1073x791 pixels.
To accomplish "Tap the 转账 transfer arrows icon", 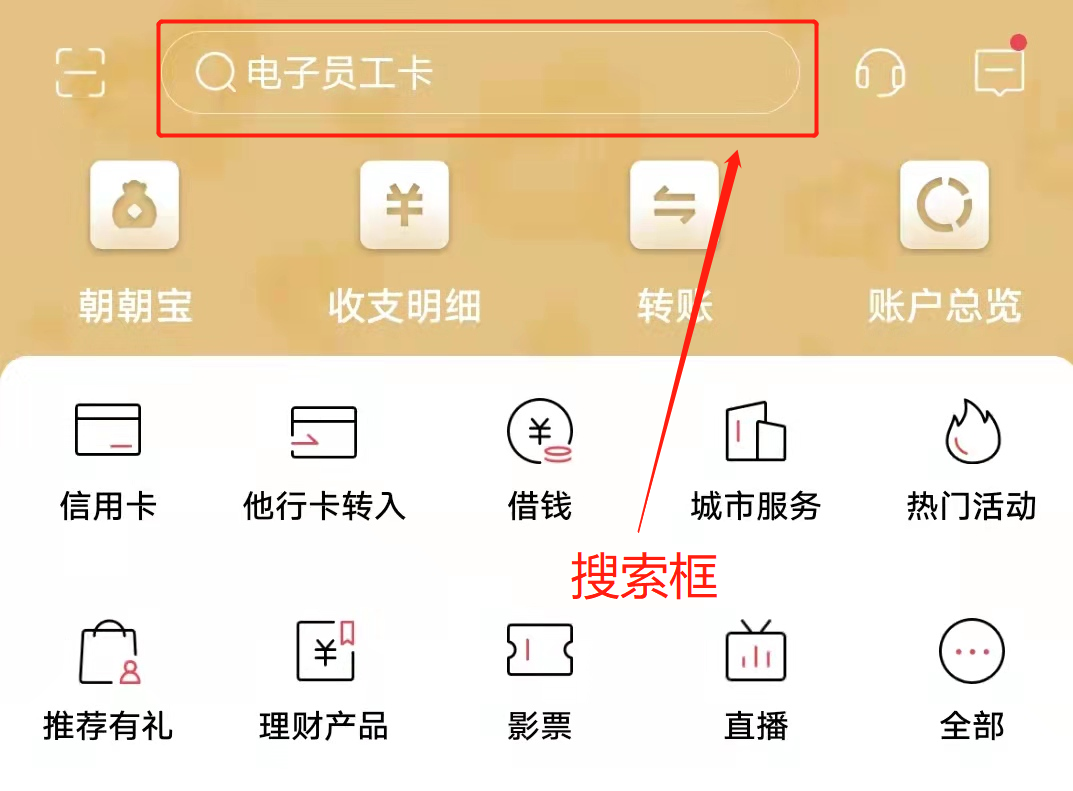I will pyautogui.click(x=674, y=205).
